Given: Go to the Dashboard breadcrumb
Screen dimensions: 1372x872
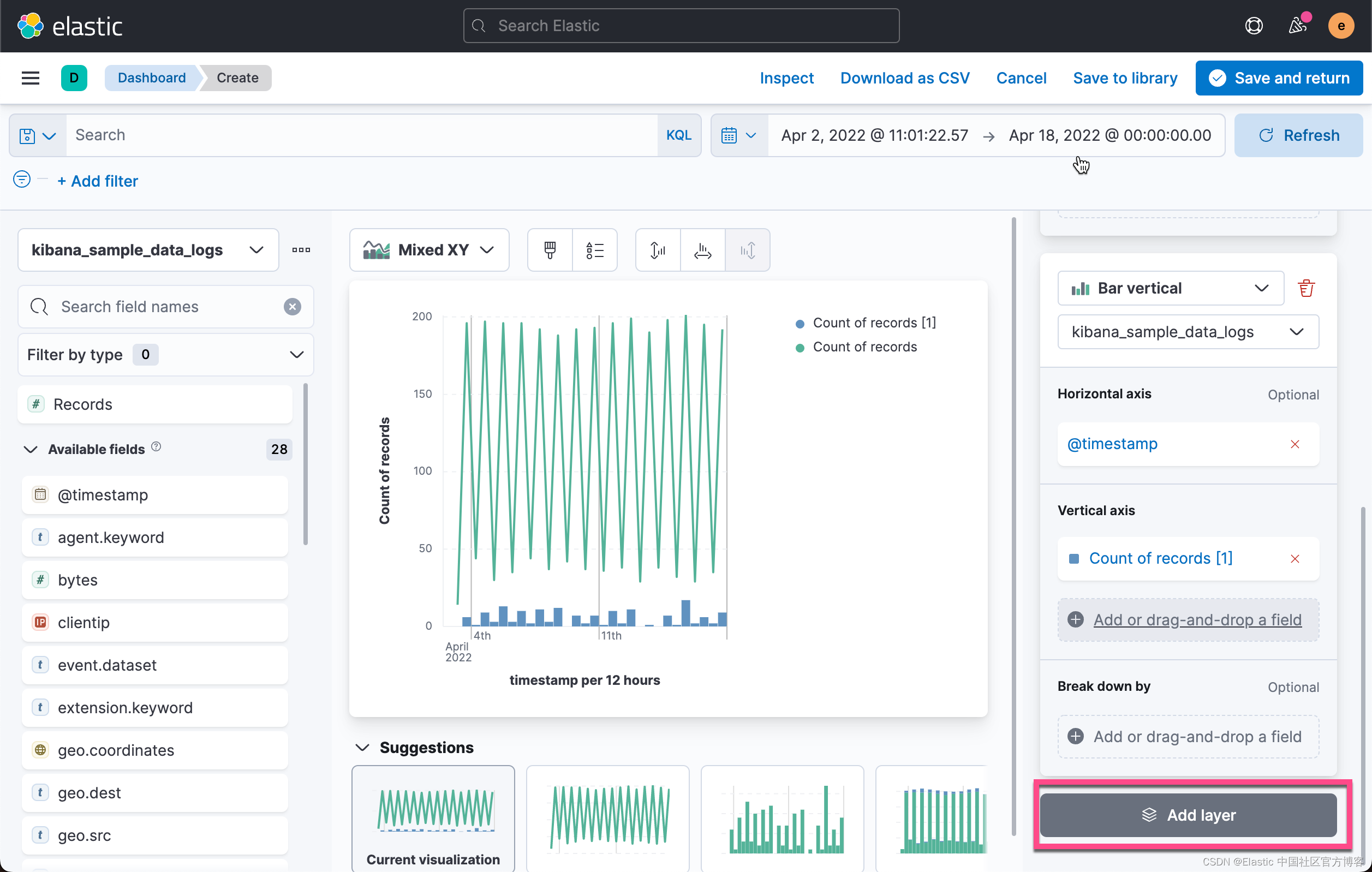Looking at the screenshot, I should 152,77.
